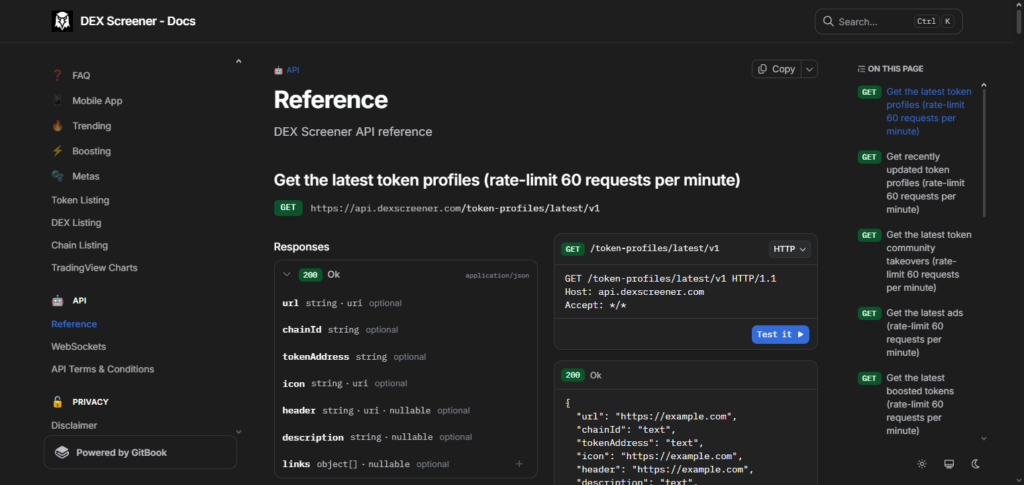Jump to latest token community takeovers
Screen dimensions: 1024x485
929,261
